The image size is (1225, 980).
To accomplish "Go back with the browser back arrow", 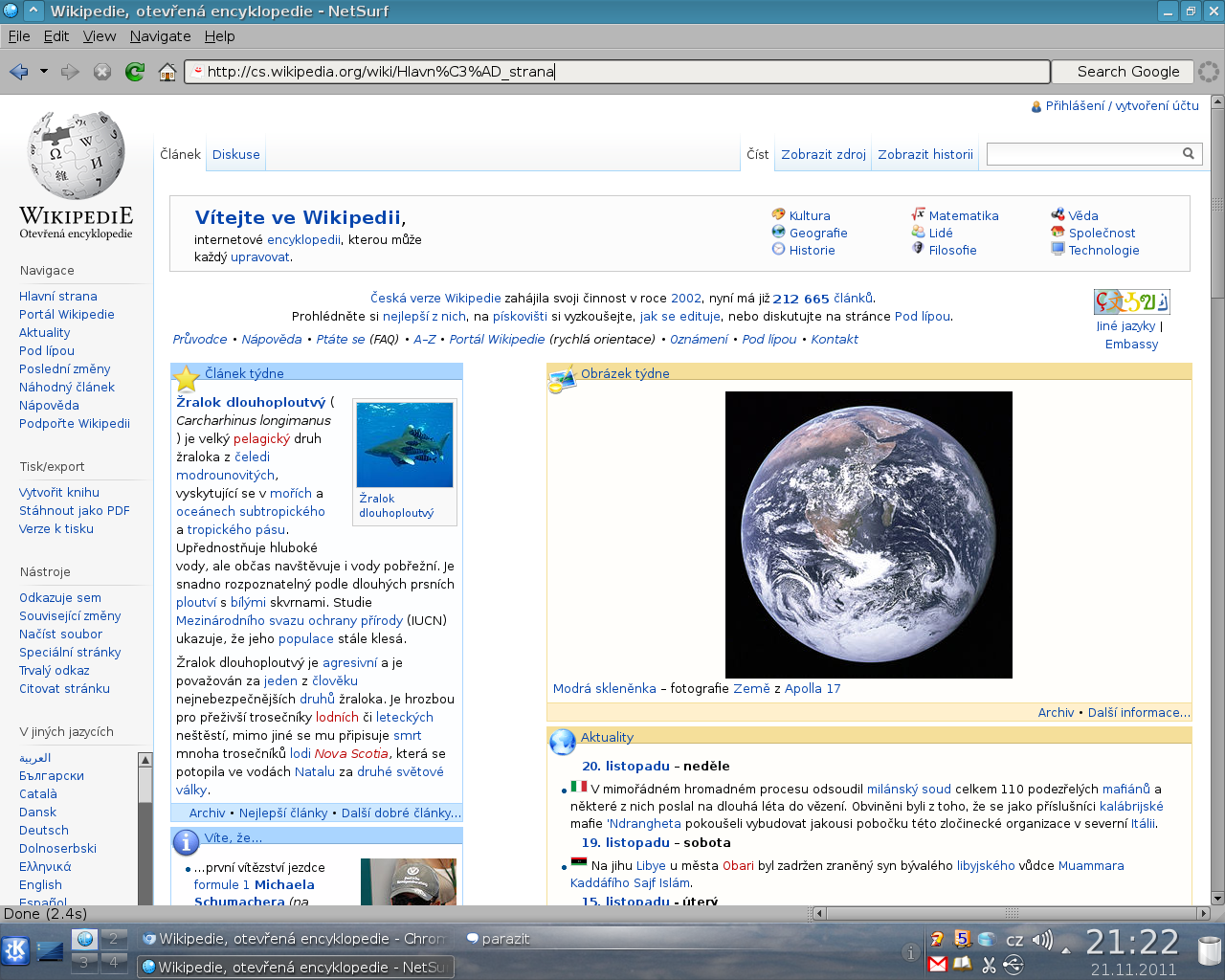I will [18, 72].
